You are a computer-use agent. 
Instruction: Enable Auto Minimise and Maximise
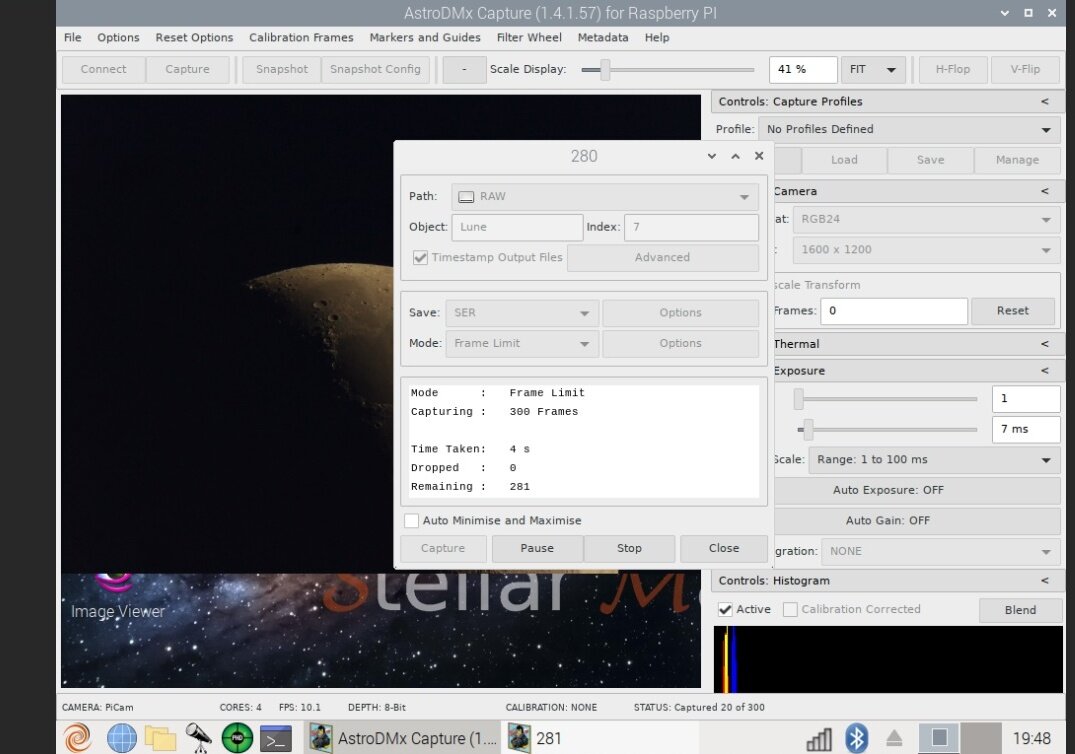point(411,521)
